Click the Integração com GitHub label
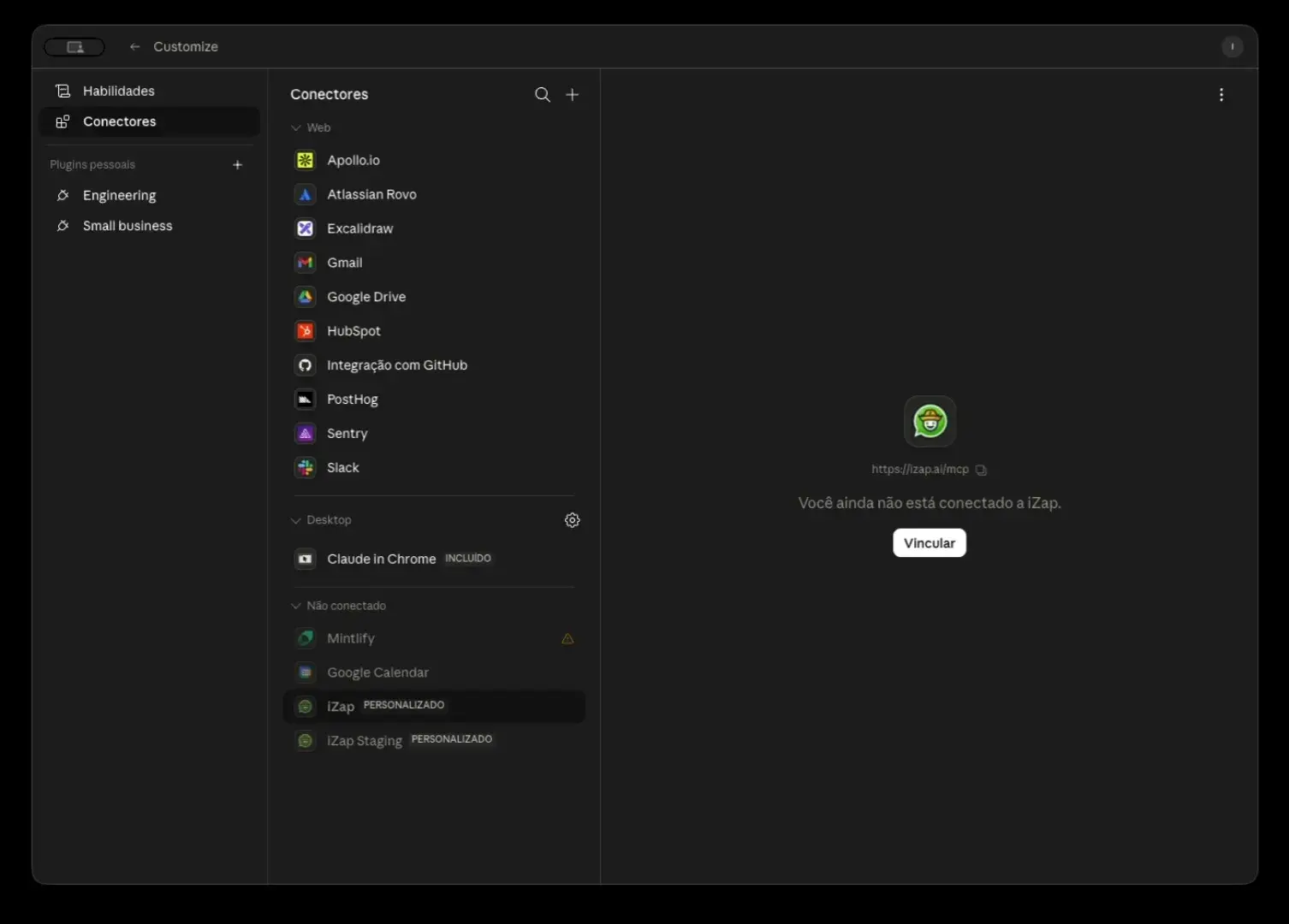Image resolution: width=1289 pixels, height=924 pixels. tap(397, 365)
